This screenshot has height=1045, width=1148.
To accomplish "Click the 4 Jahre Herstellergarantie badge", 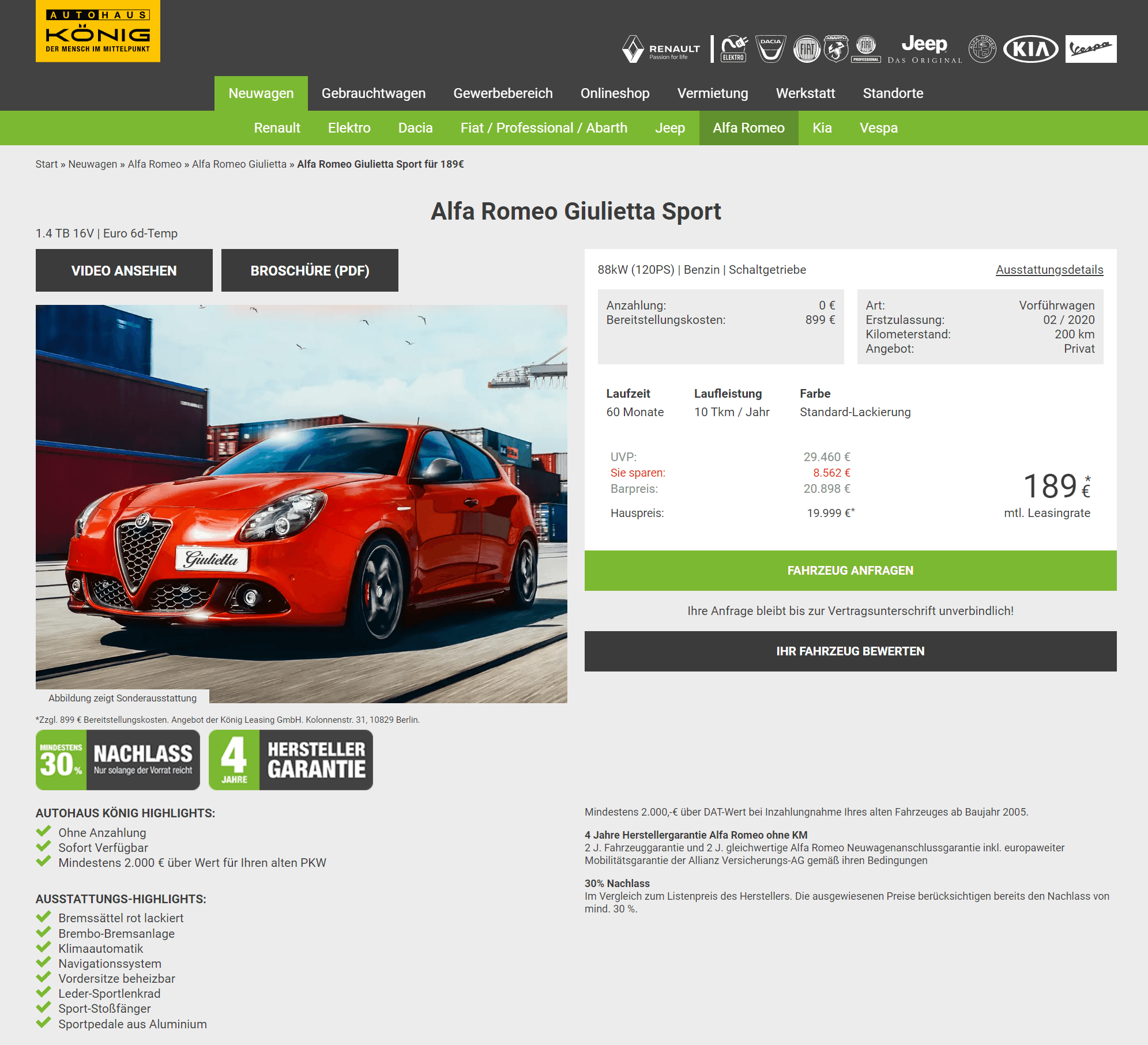I will point(291,760).
